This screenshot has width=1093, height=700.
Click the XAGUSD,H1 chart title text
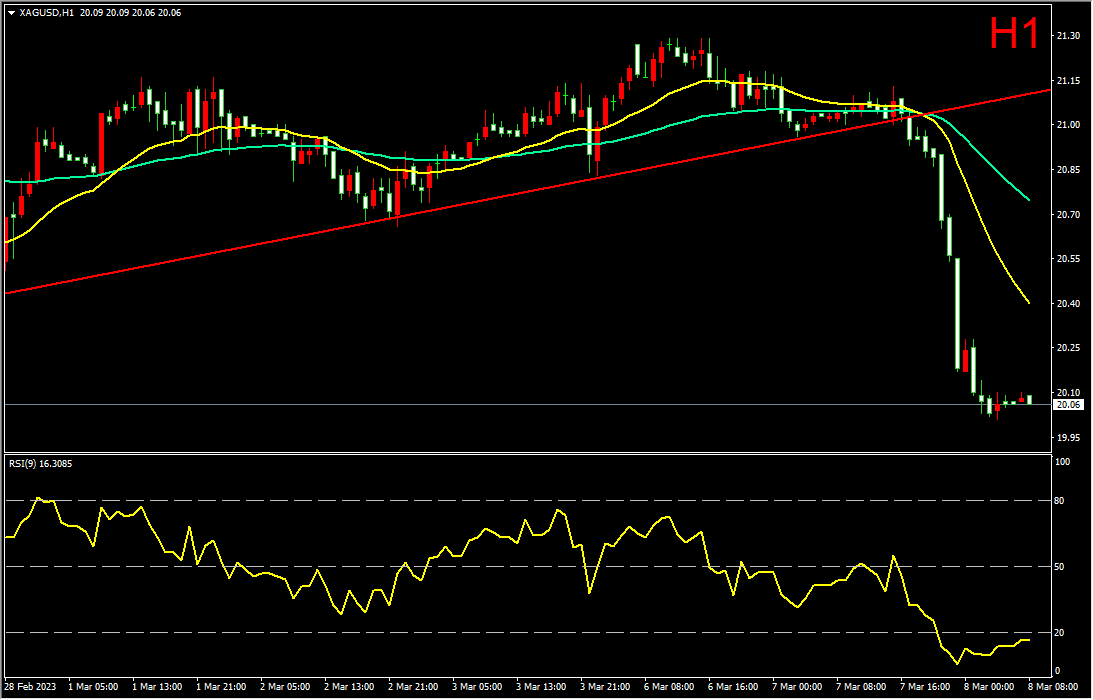[47, 13]
